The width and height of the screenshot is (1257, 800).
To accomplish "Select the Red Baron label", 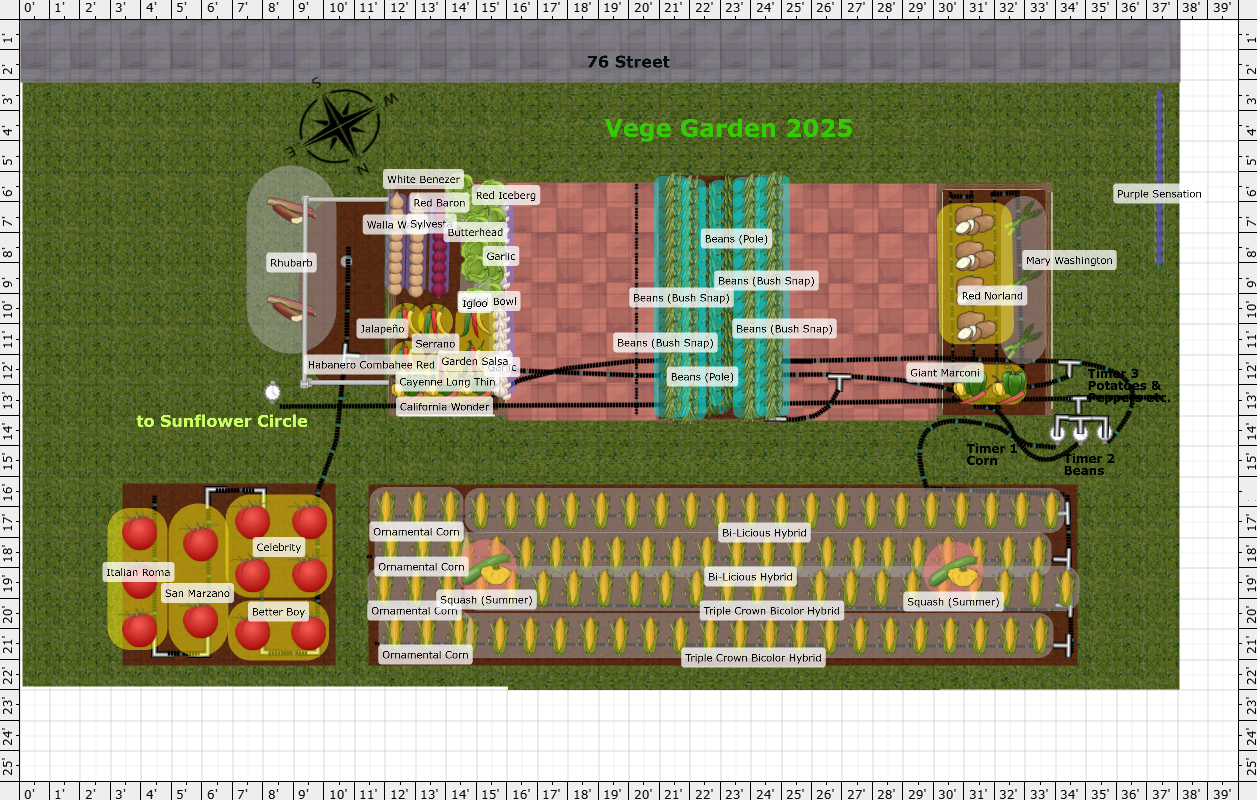I will (440, 203).
